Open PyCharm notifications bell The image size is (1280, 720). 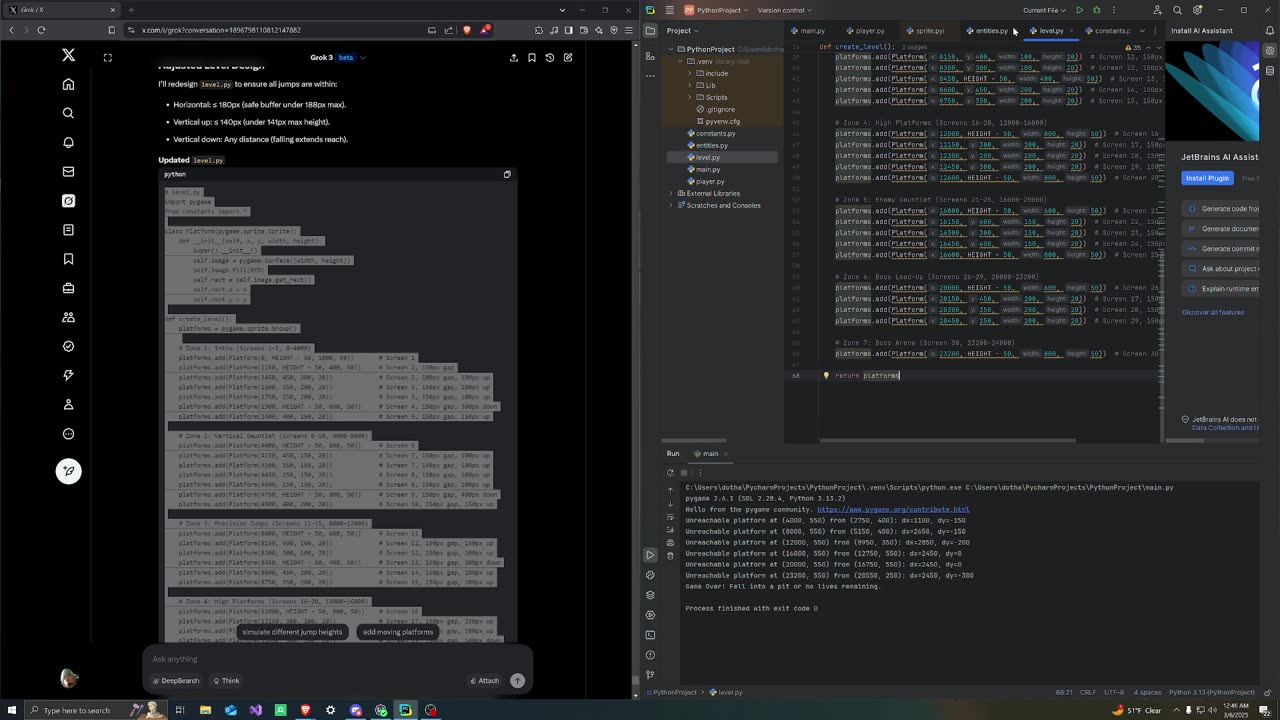pyautogui.click(x=1270, y=30)
